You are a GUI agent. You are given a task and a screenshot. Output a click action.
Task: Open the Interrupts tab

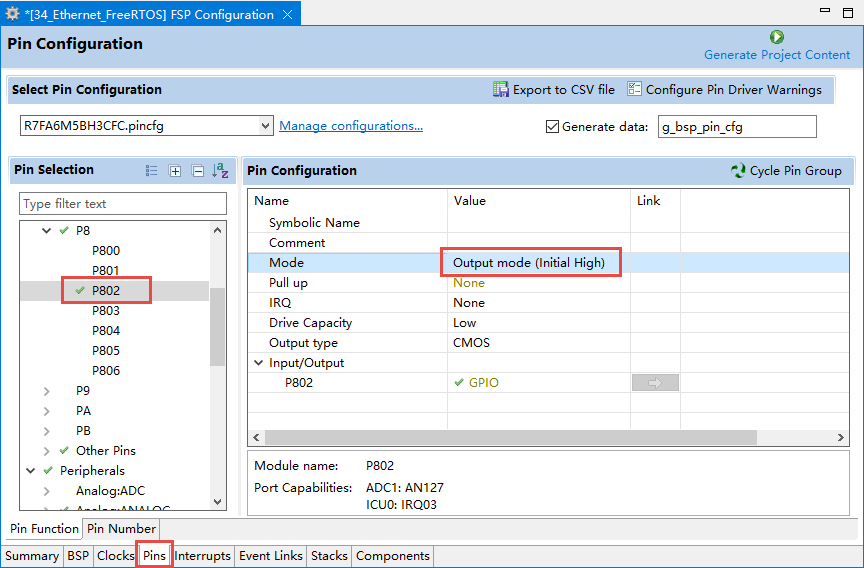pyautogui.click(x=202, y=556)
